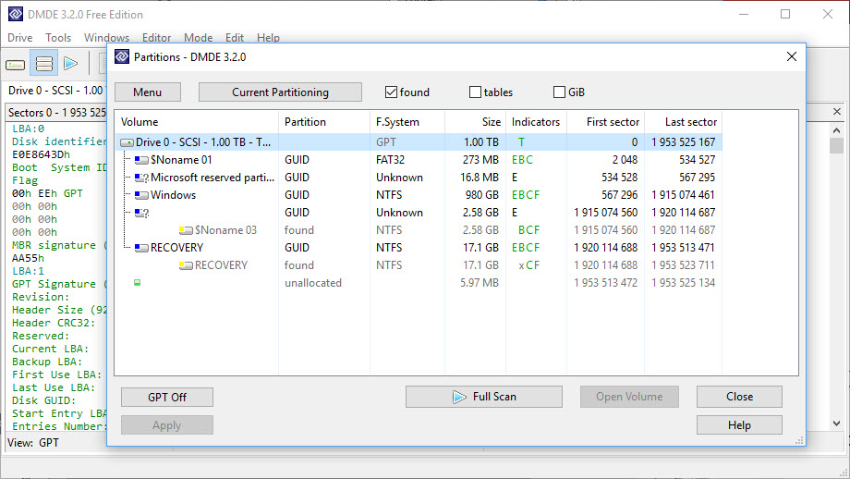Open the Tools menu
Screen dimensions: 850x479
tap(58, 38)
